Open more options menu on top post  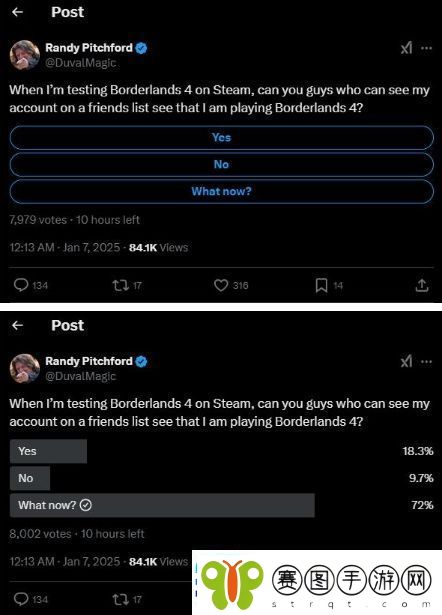click(426, 48)
